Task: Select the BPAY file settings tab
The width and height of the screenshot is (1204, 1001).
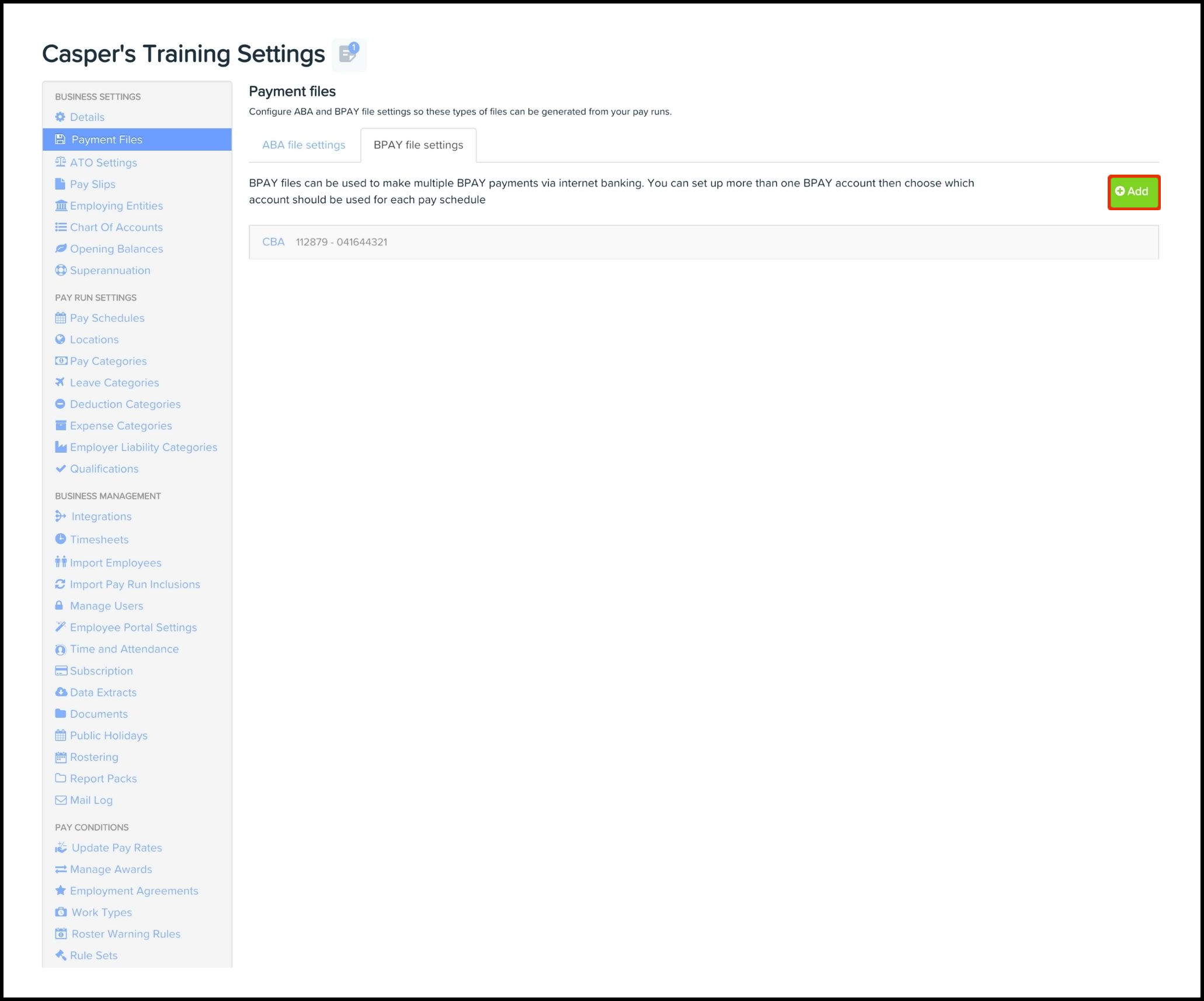Action: tap(418, 145)
